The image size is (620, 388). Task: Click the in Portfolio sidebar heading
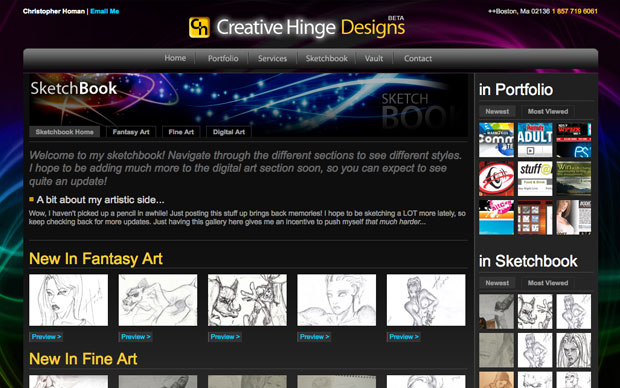click(516, 90)
